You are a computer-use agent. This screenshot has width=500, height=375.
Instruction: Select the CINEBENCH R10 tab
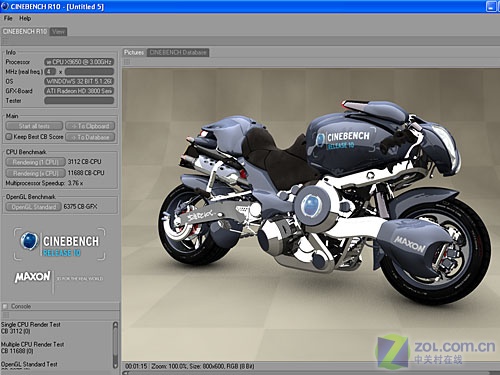point(25,32)
